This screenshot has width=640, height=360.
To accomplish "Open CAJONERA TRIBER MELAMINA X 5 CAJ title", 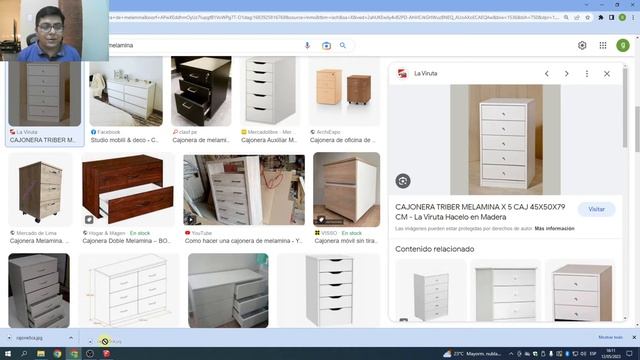I will (x=480, y=212).
